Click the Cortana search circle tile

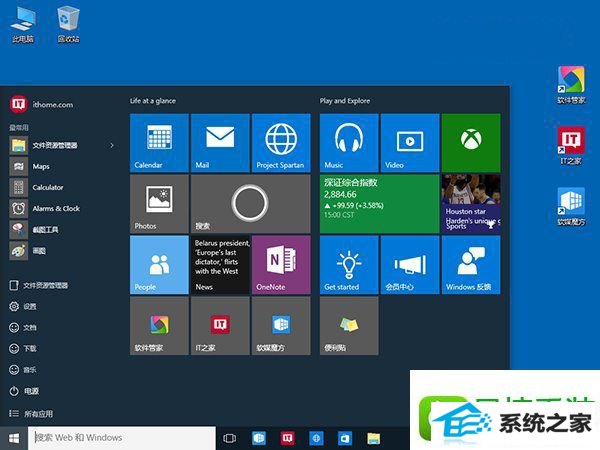click(x=251, y=204)
